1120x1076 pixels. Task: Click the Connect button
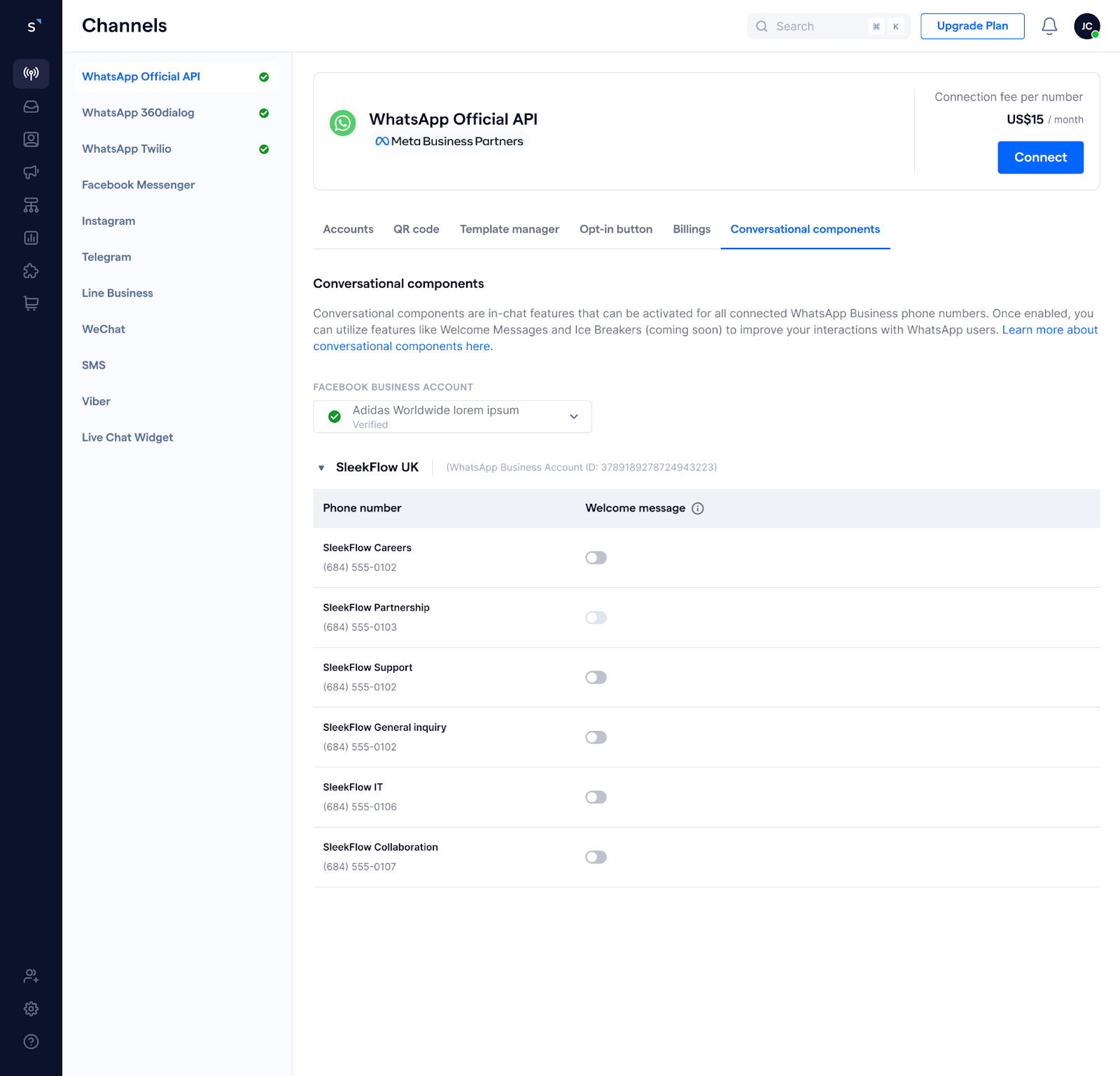[1040, 158]
